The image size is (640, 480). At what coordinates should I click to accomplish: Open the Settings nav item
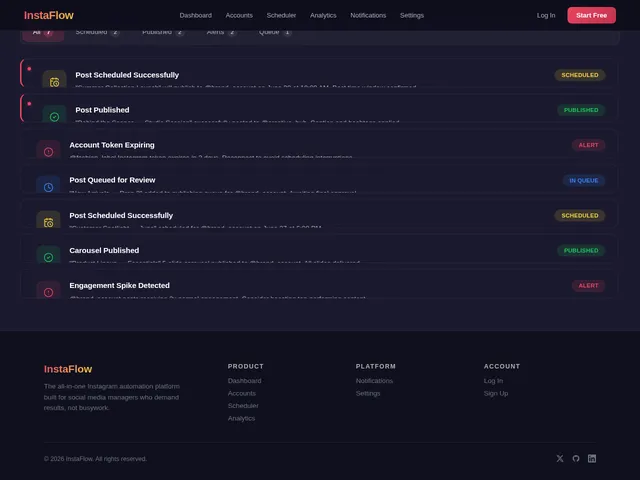[411, 15]
